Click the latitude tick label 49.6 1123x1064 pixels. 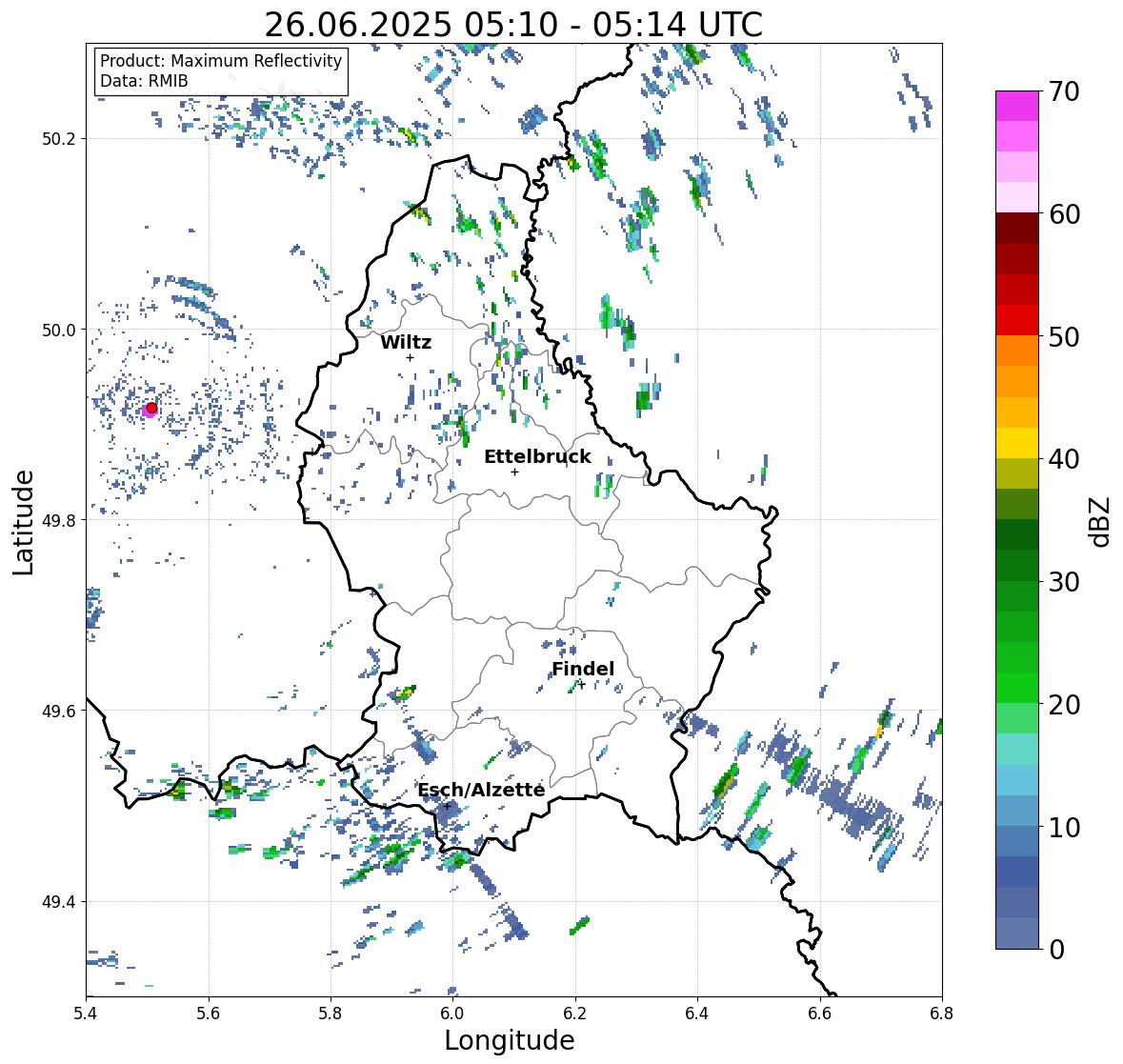(59, 711)
